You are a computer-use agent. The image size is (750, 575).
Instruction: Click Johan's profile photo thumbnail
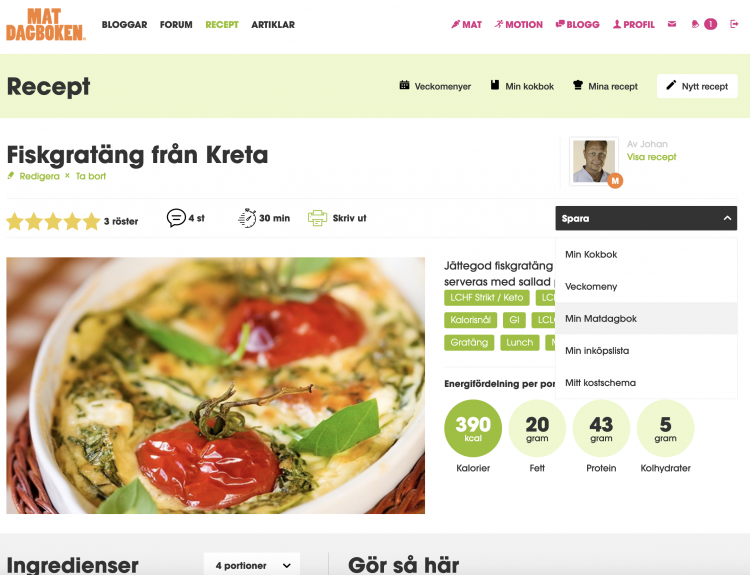(x=594, y=161)
